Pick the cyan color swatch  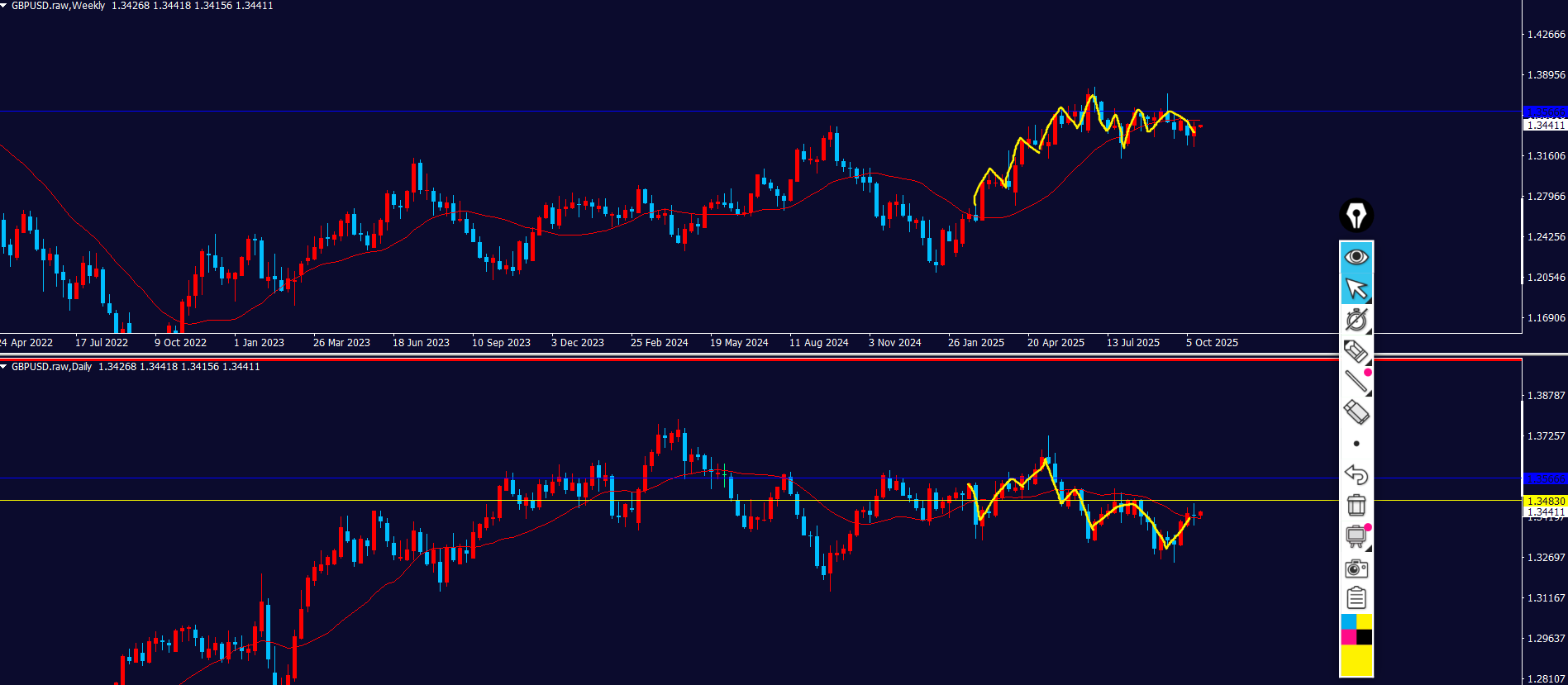point(1348,621)
